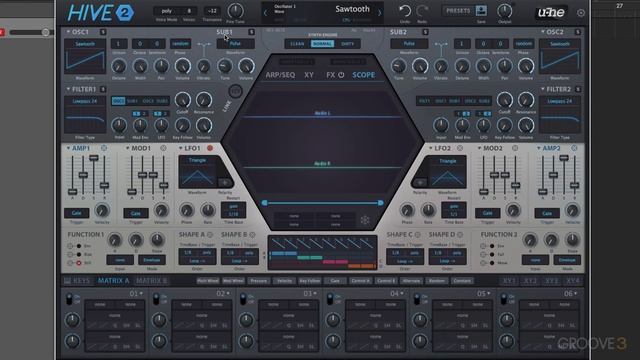Click the SUB1 solo S icon

click(x=251, y=32)
